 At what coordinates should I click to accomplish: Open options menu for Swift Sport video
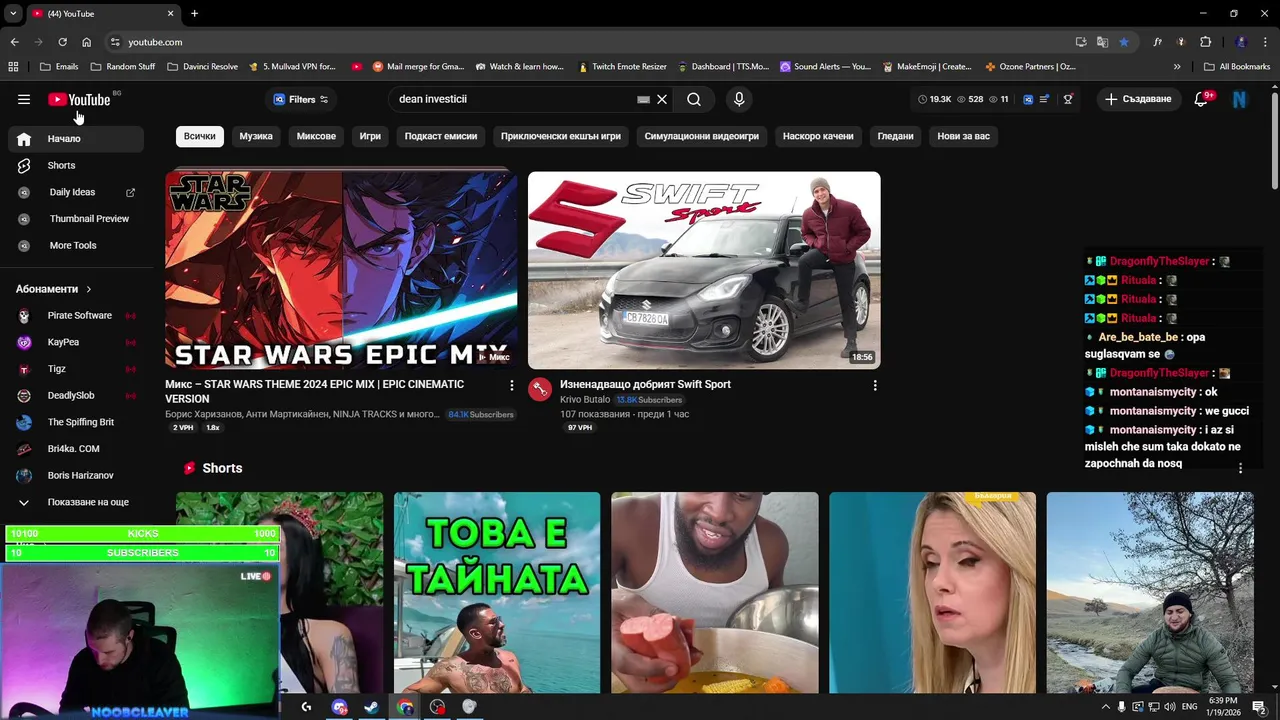click(875, 385)
